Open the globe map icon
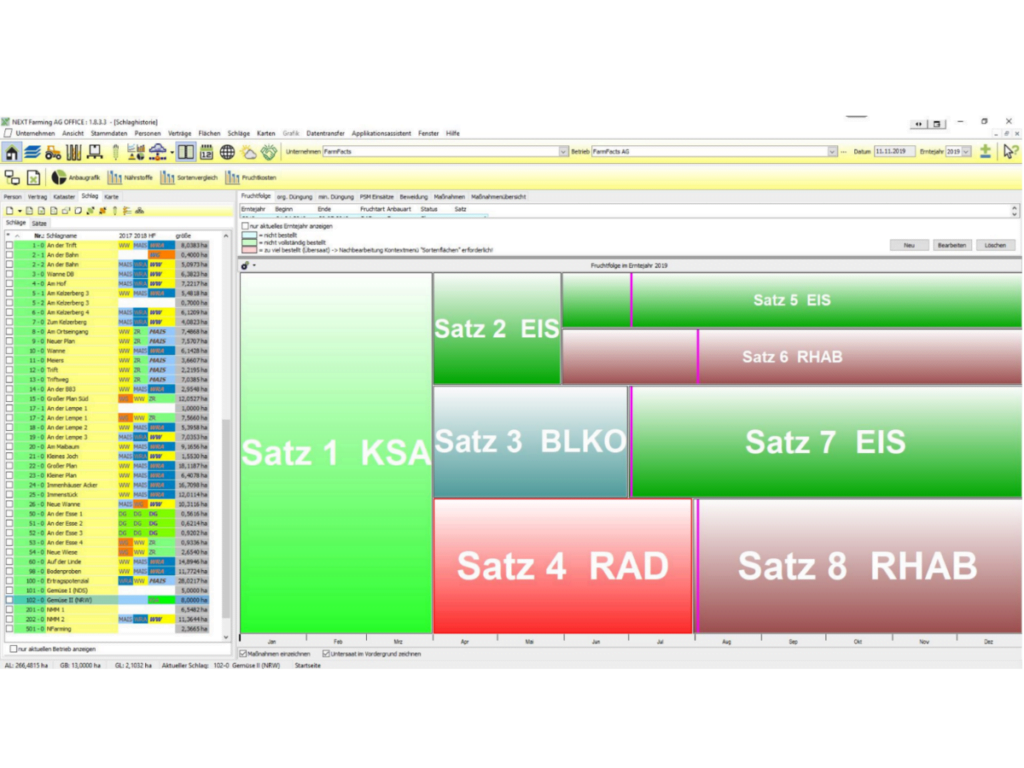This screenshot has width=1024, height=768. tap(227, 153)
